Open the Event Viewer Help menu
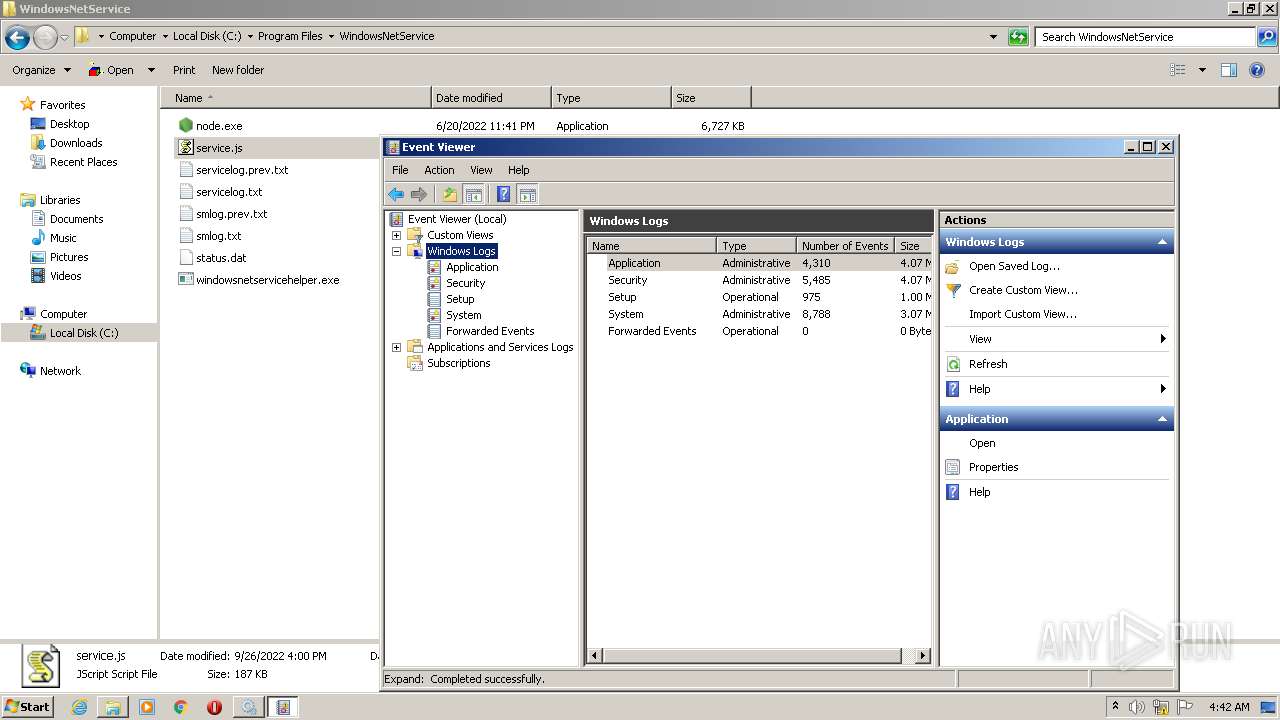Image resolution: width=1280 pixels, height=720 pixels. (x=518, y=170)
